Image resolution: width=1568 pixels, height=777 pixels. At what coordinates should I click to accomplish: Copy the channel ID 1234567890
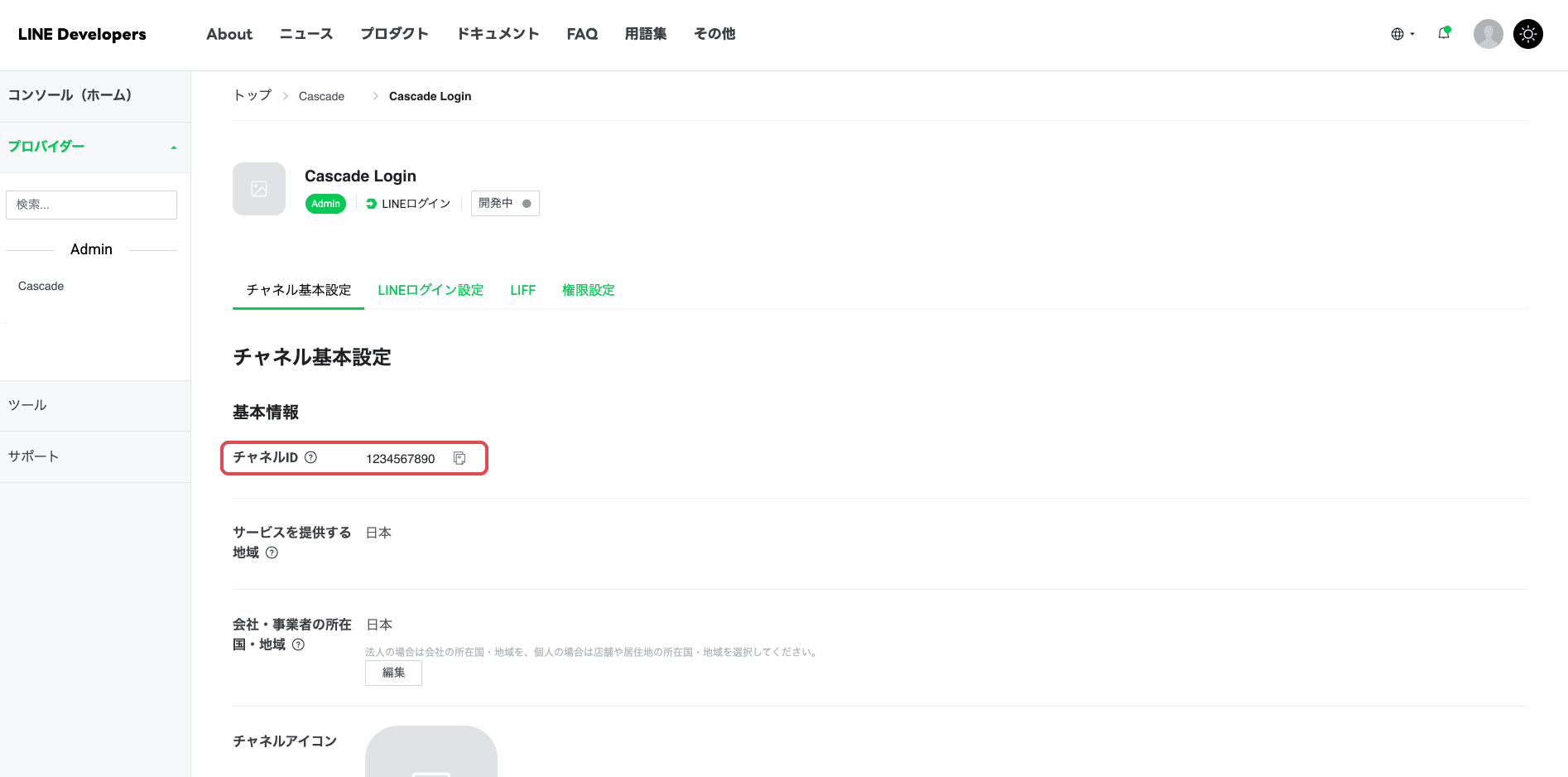(x=459, y=458)
